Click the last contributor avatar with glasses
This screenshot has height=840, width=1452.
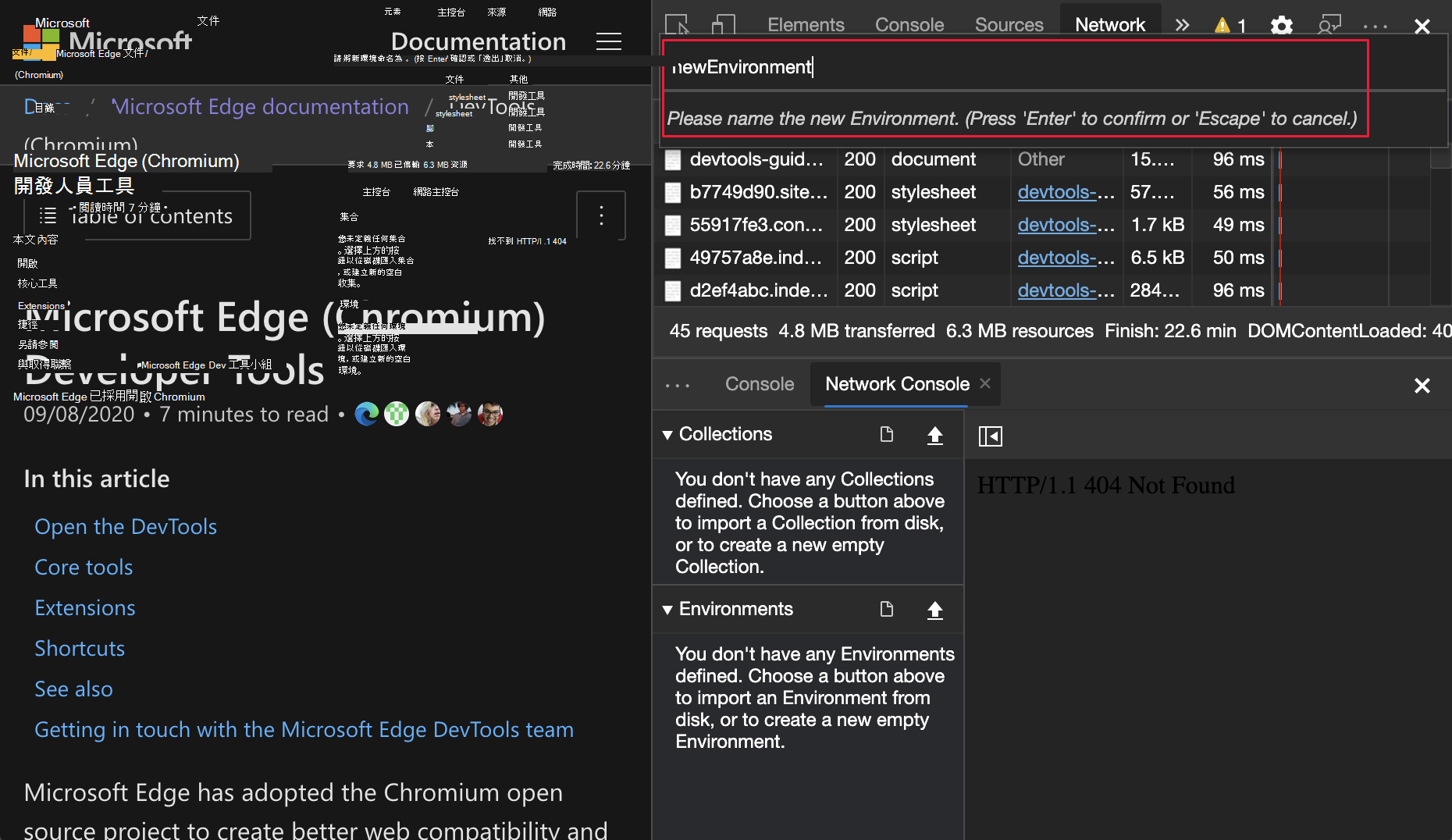[490, 414]
